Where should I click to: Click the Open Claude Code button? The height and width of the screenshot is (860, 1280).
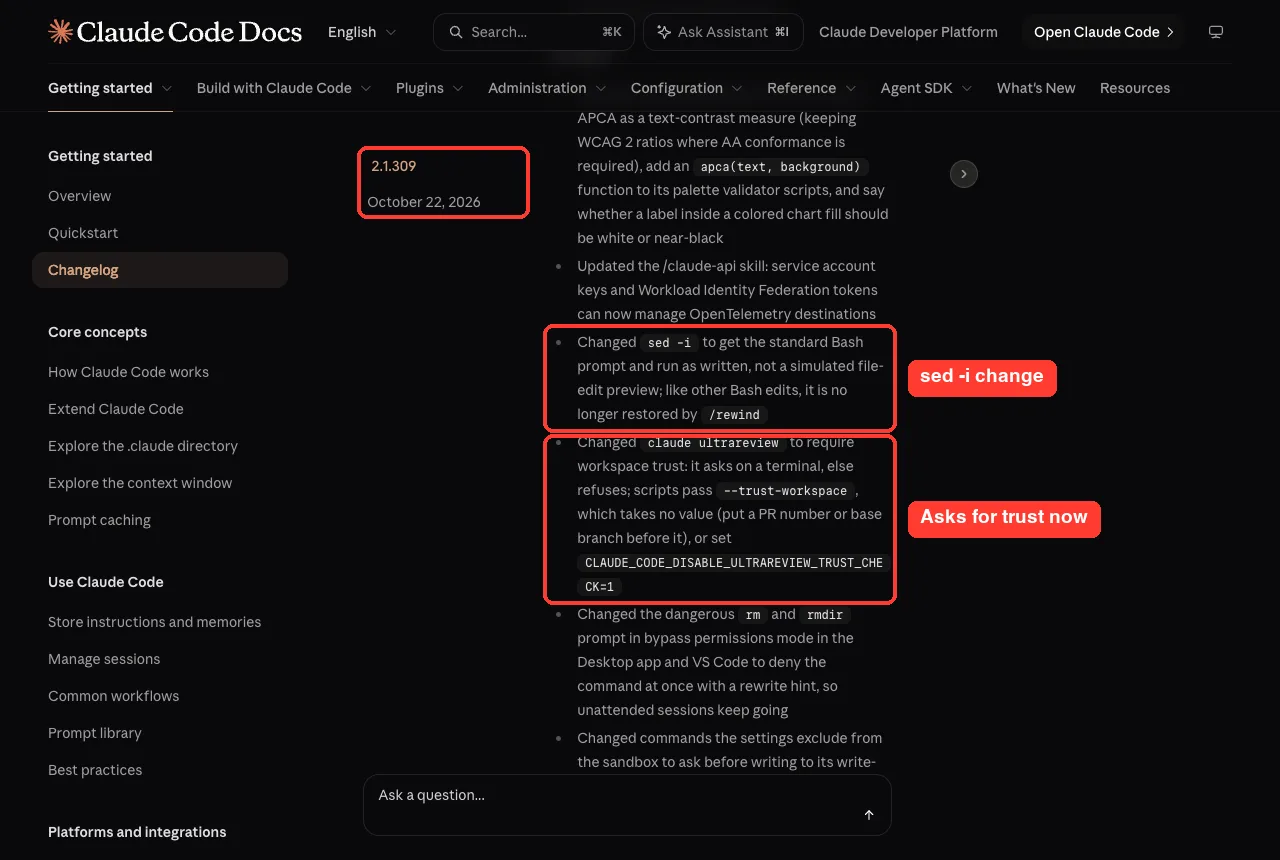click(x=1103, y=32)
